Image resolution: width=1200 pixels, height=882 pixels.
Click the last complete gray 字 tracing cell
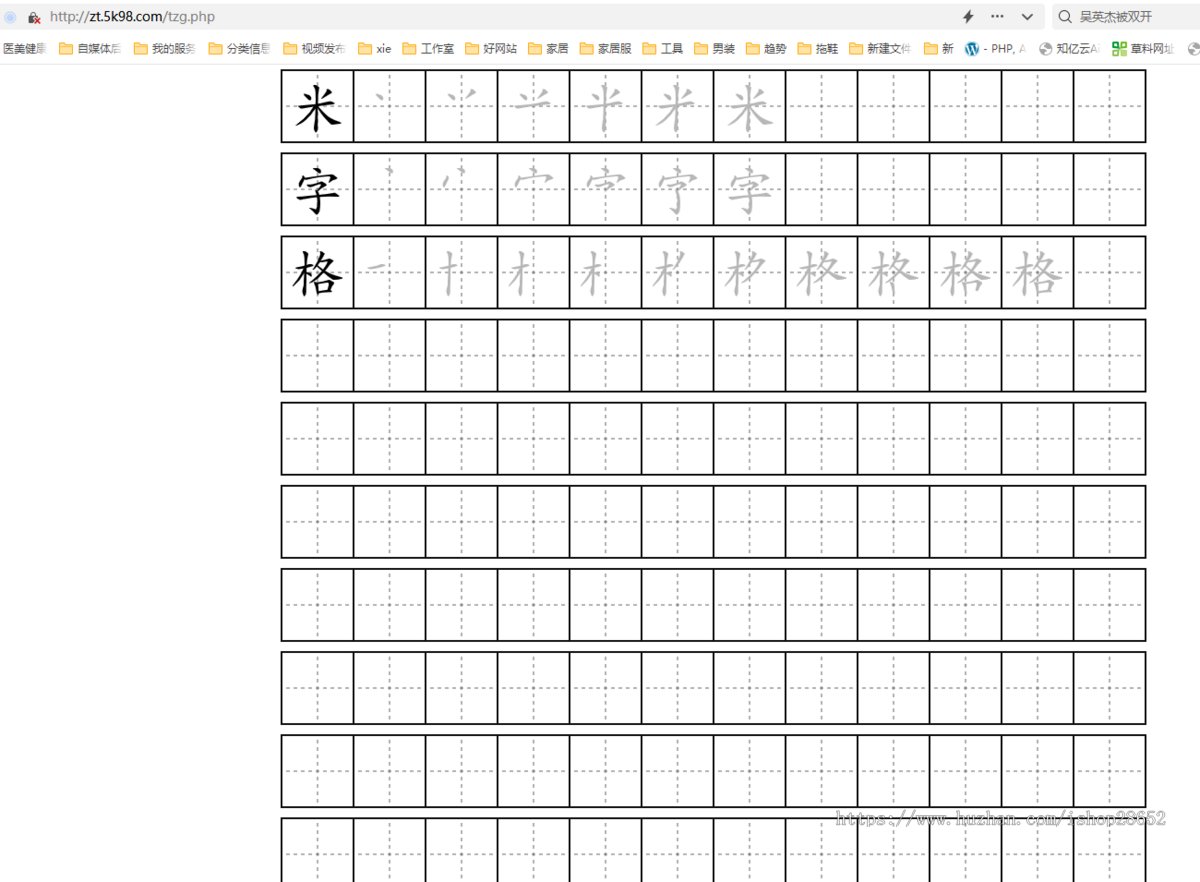pos(750,189)
